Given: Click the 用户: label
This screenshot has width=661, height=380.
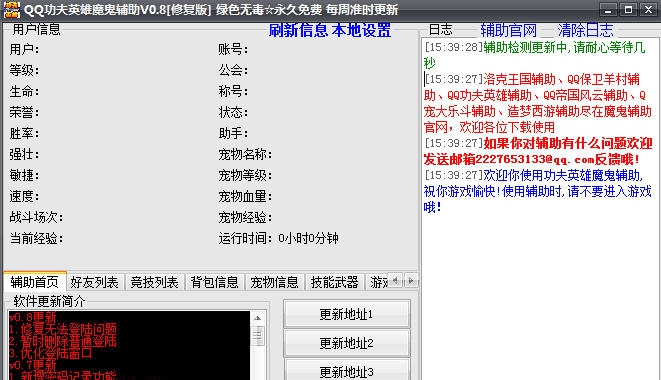Looking at the screenshot, I should [24, 49].
